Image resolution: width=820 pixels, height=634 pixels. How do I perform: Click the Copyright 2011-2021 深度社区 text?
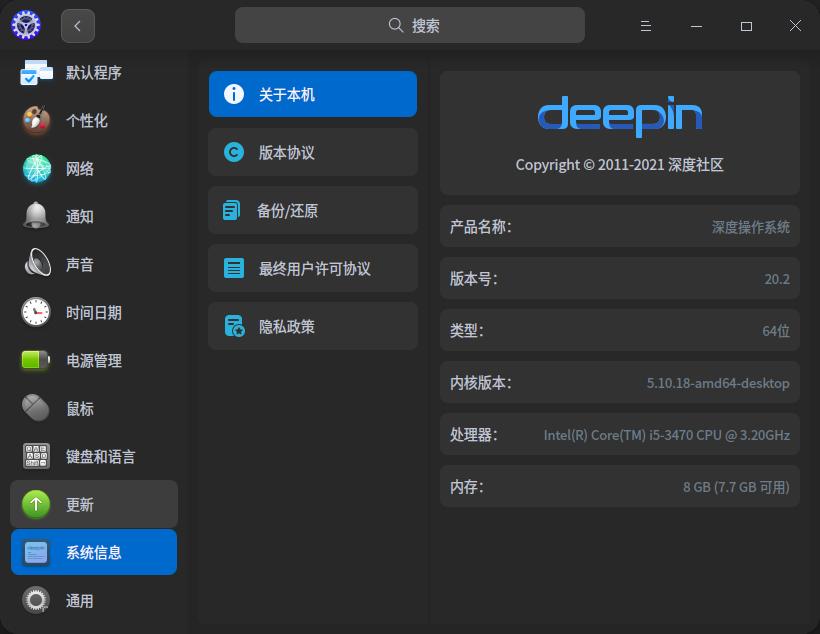tap(620, 165)
